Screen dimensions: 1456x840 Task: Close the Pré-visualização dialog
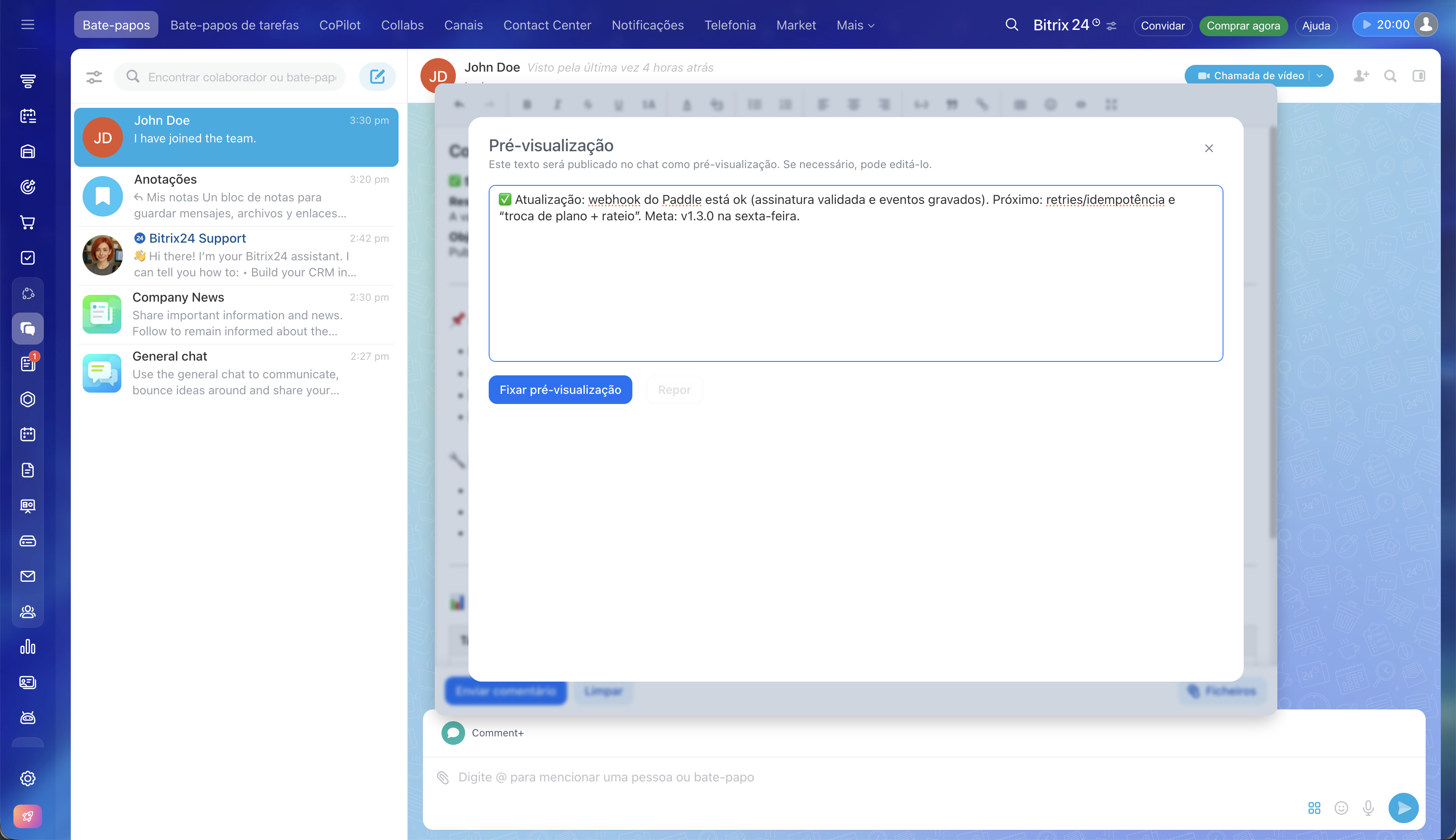1209,148
